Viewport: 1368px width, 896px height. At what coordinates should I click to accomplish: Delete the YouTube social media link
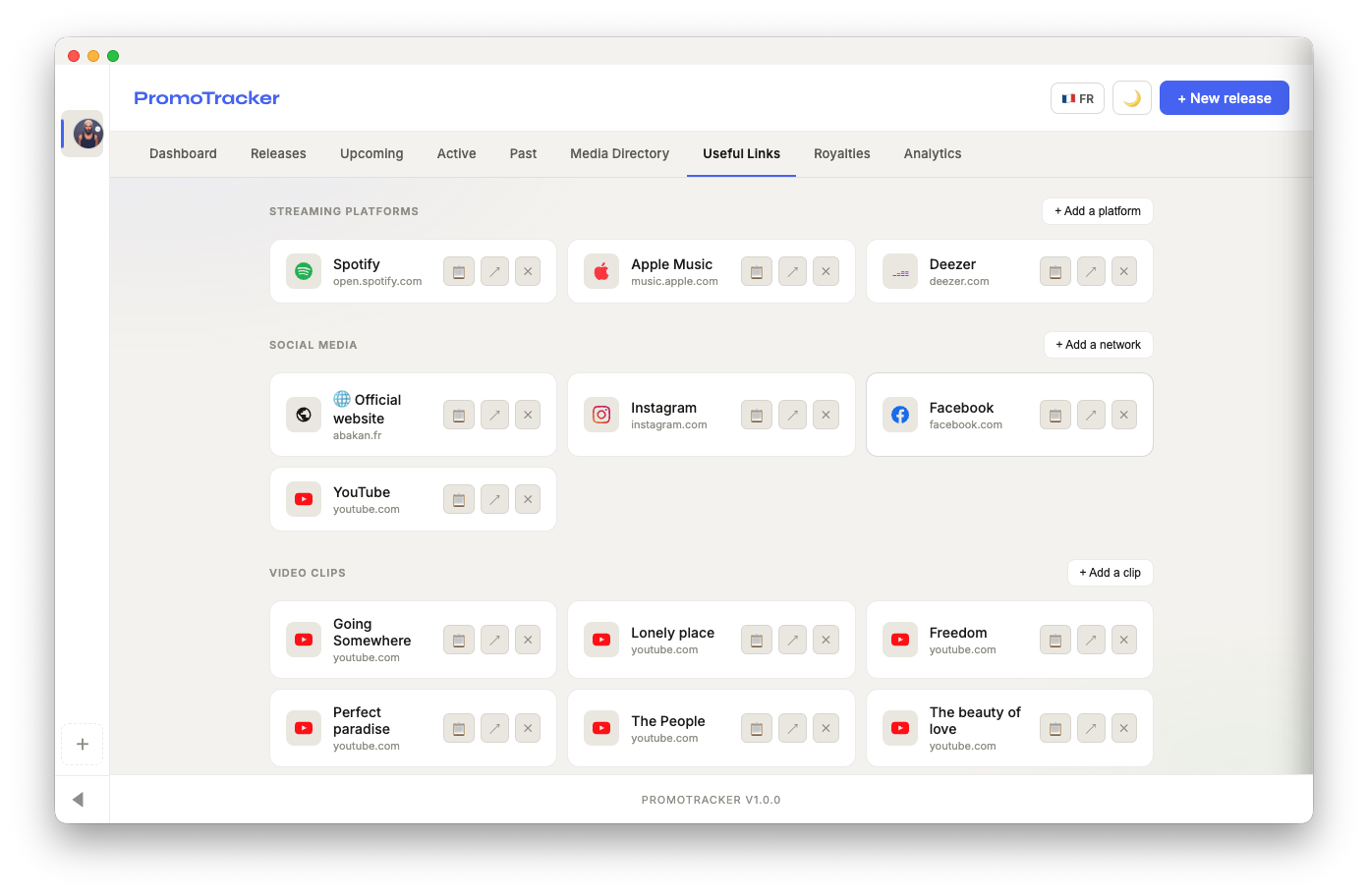(x=528, y=500)
